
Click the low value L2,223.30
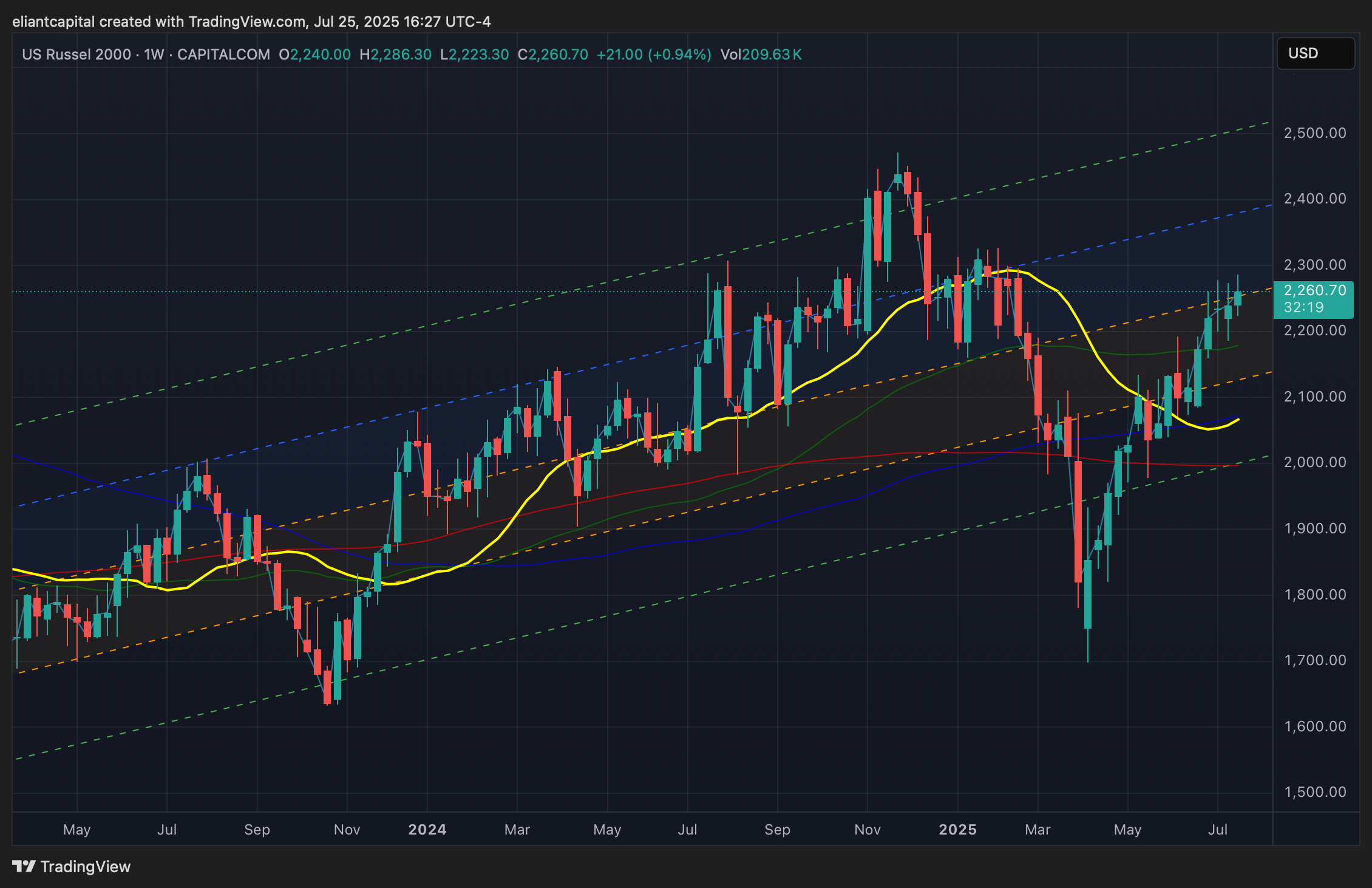click(474, 55)
